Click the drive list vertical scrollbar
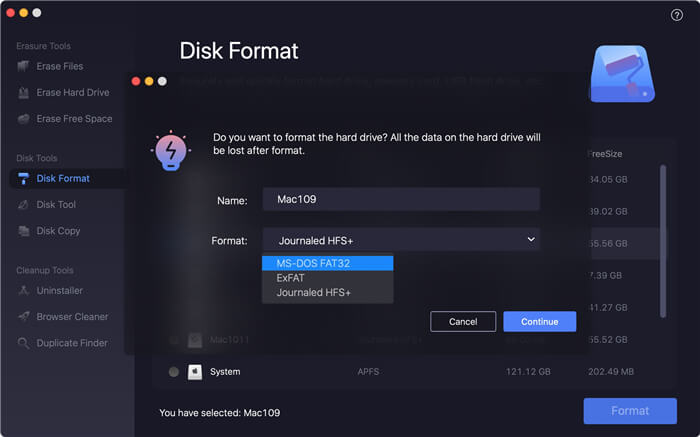Screen dimensions: 700x437 coord(663,241)
